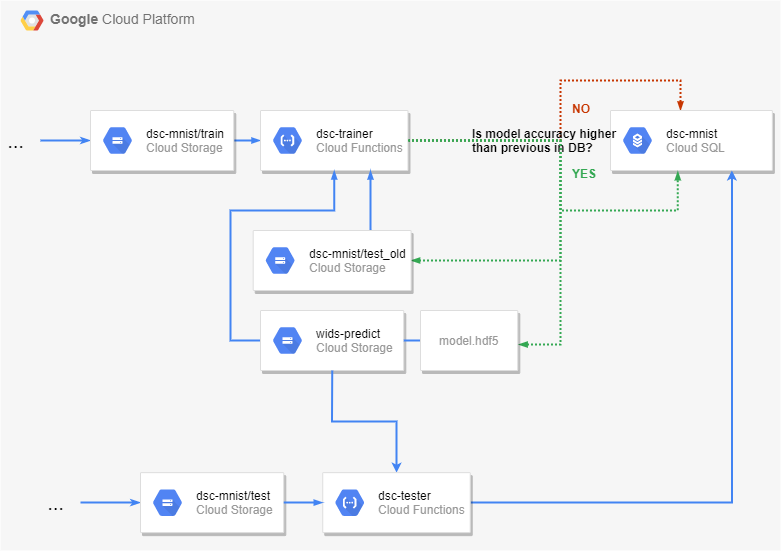Click the 'dsc-trainer' label
781x551 pixels.
coord(344,134)
